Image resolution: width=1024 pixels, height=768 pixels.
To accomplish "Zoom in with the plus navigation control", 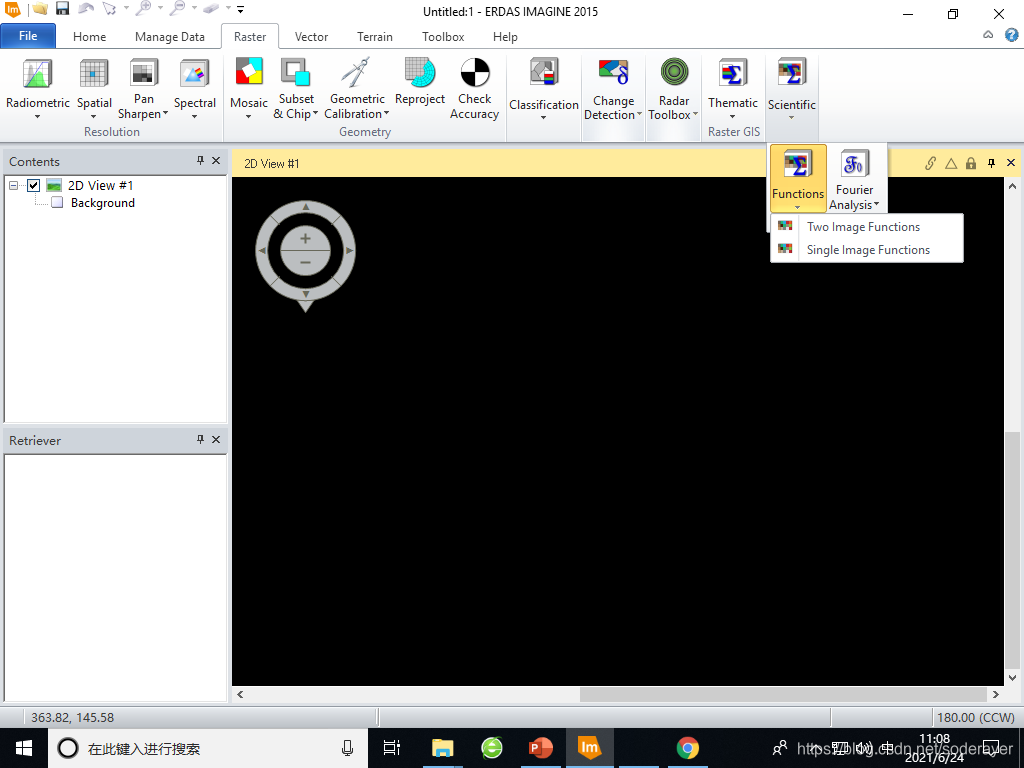I will [x=305, y=238].
